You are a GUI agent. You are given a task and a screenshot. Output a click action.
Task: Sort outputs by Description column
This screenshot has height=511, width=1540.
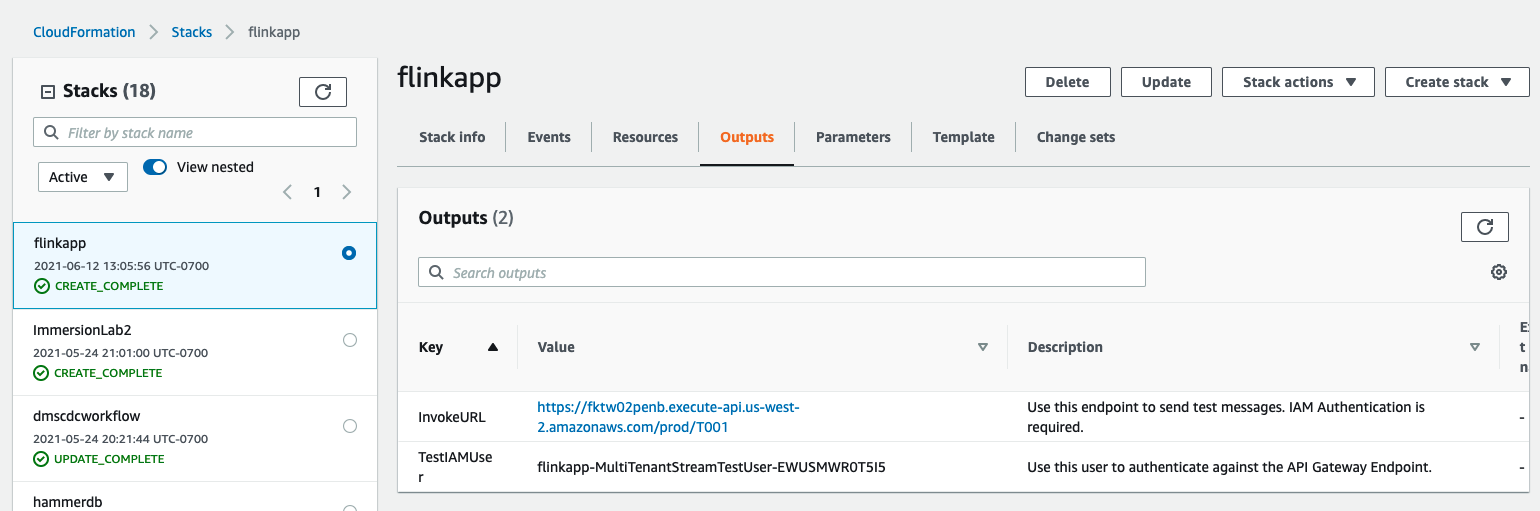pos(1474,347)
